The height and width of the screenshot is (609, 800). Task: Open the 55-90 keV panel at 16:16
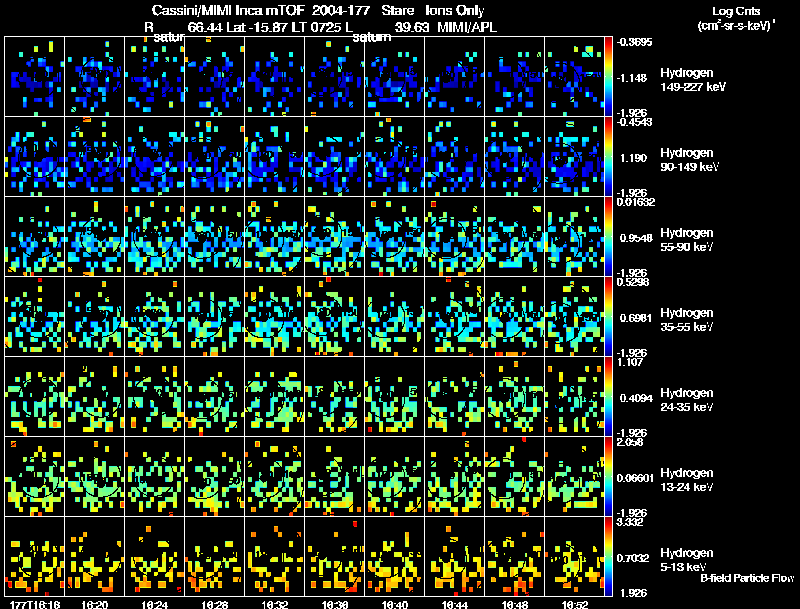34,237
